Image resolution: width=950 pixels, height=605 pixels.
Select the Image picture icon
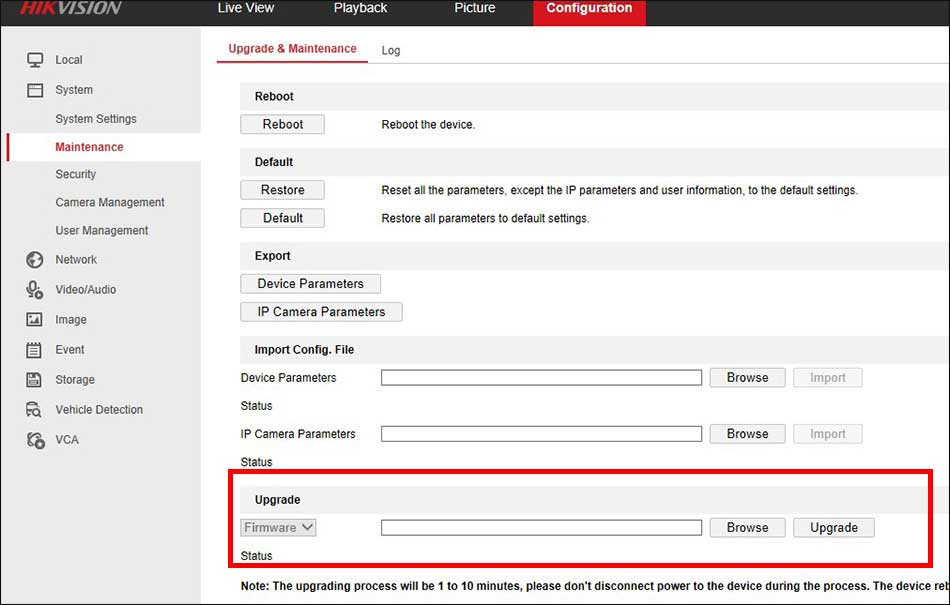pos(35,320)
